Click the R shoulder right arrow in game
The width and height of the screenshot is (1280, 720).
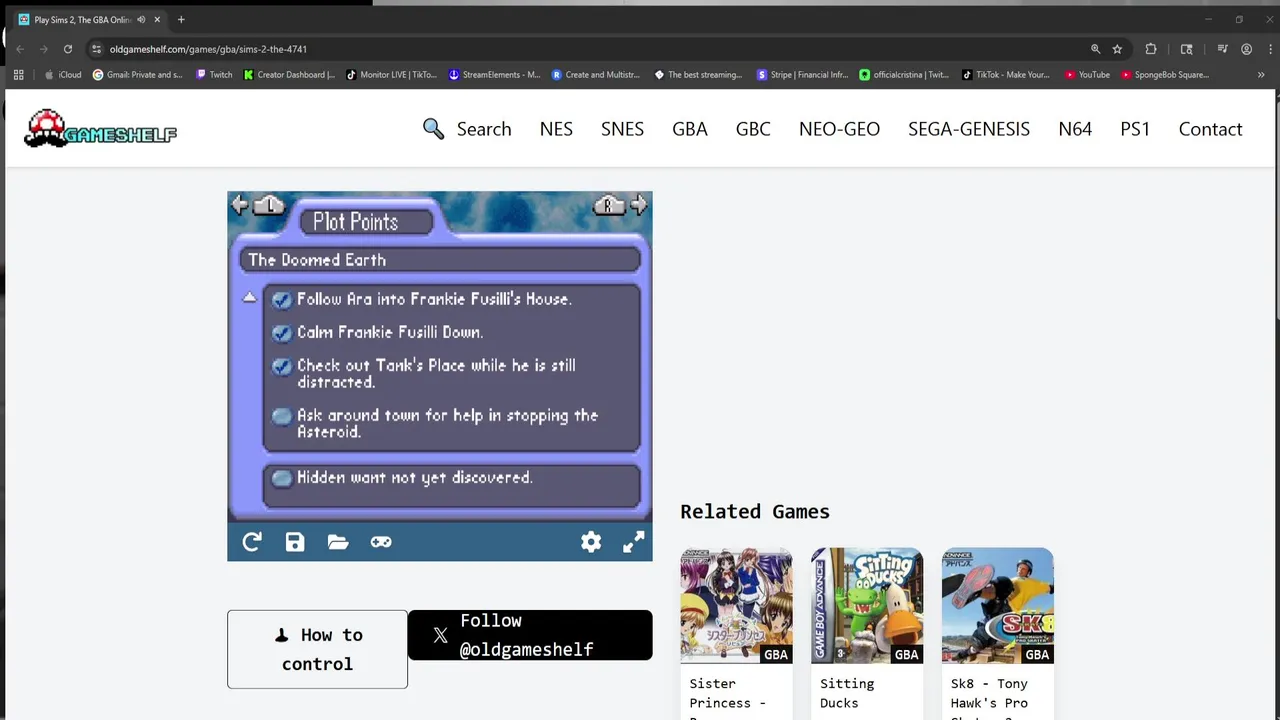pos(620,205)
